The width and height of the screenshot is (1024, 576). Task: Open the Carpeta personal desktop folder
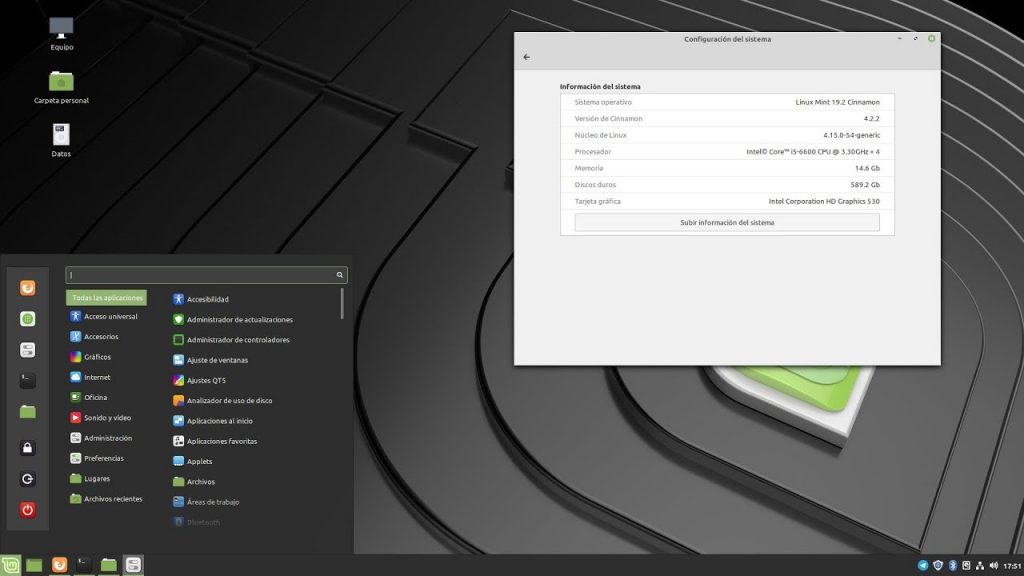(61, 87)
